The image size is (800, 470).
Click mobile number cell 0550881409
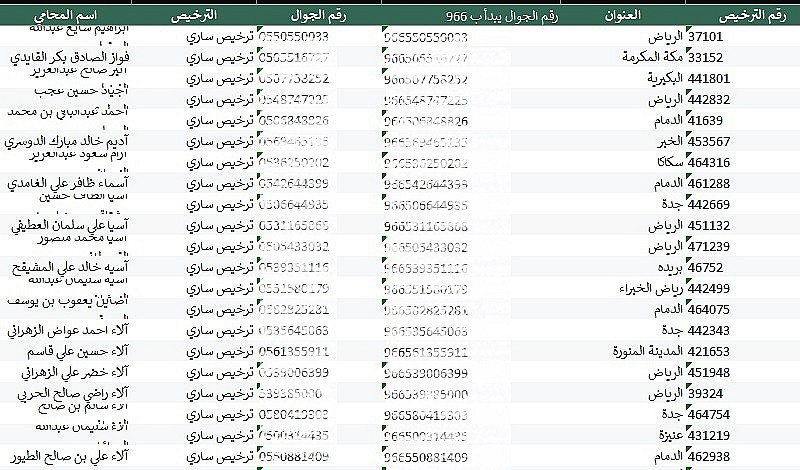coord(294,456)
